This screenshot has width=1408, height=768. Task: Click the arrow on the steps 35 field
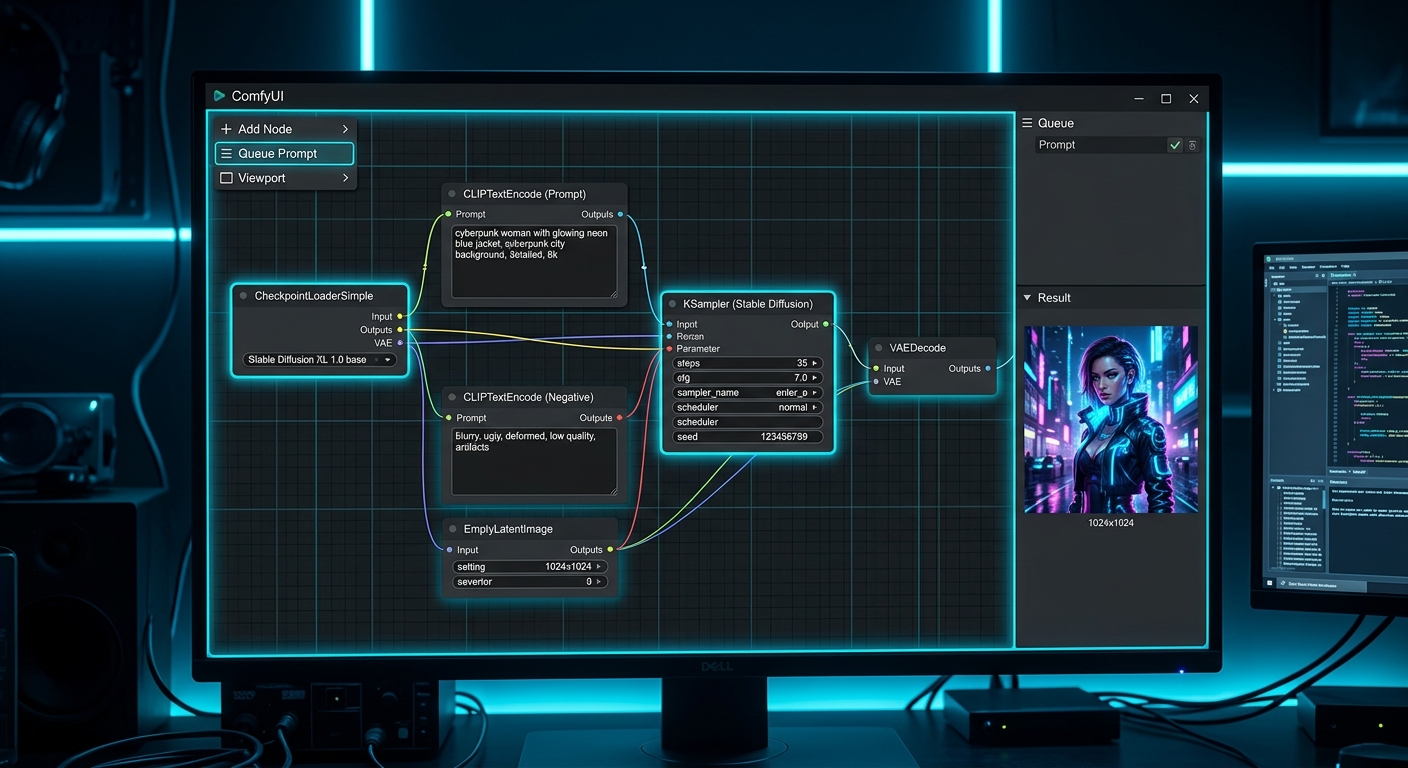pos(815,363)
